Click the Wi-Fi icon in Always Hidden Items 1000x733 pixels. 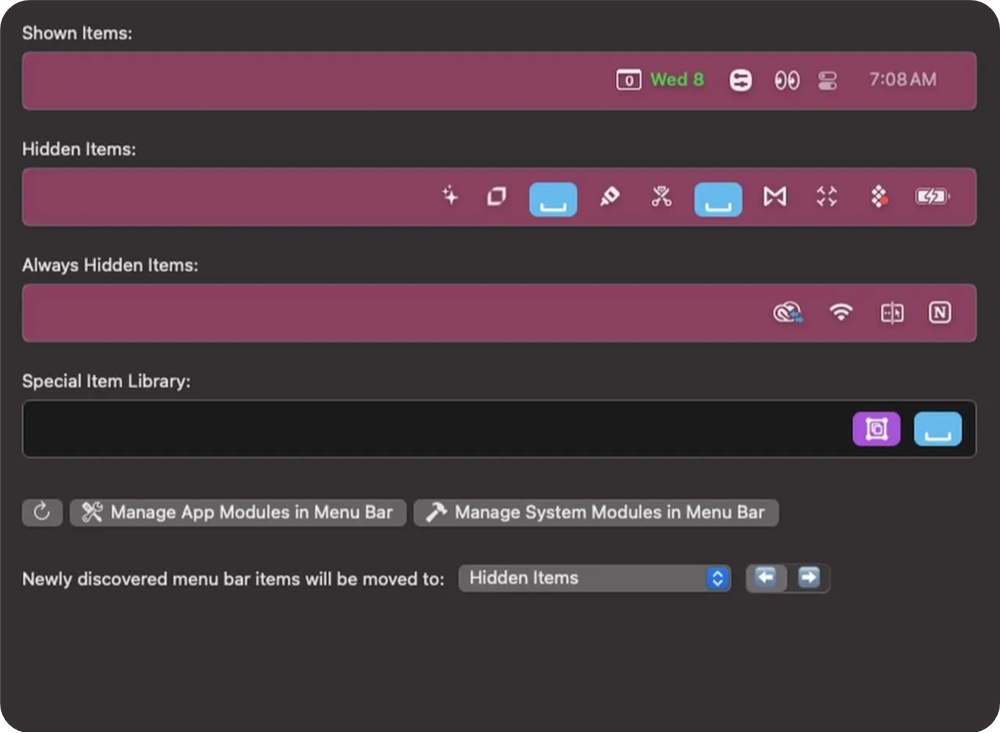[x=841, y=312]
